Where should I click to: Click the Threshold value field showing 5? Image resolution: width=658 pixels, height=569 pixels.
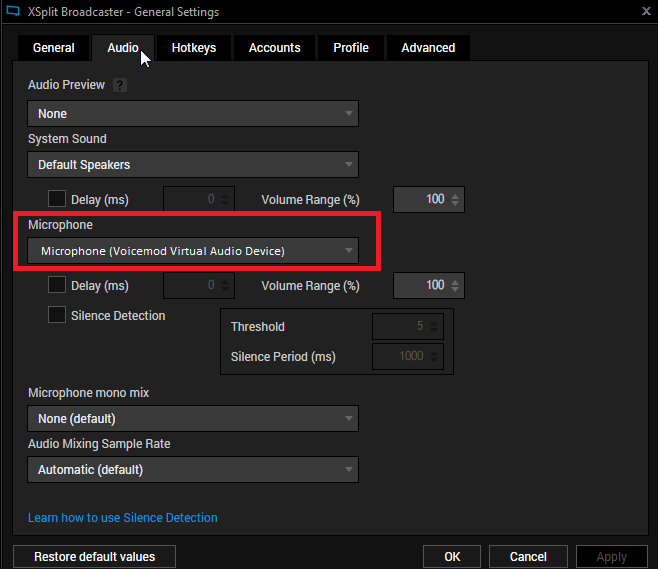click(x=408, y=326)
